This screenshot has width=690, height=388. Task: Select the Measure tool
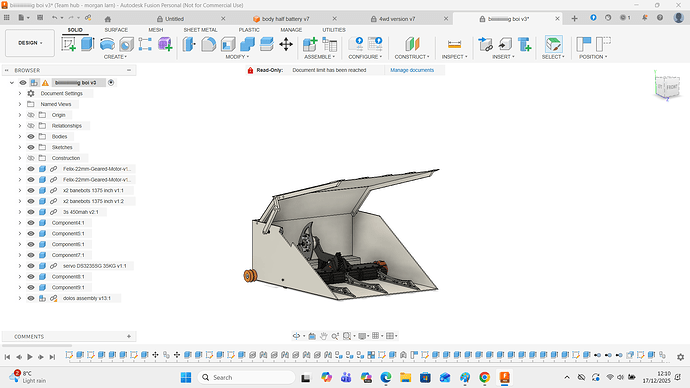click(454, 44)
